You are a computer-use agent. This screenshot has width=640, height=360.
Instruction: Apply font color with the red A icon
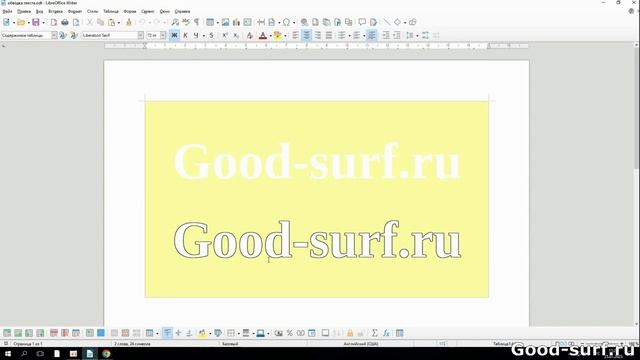point(263,36)
